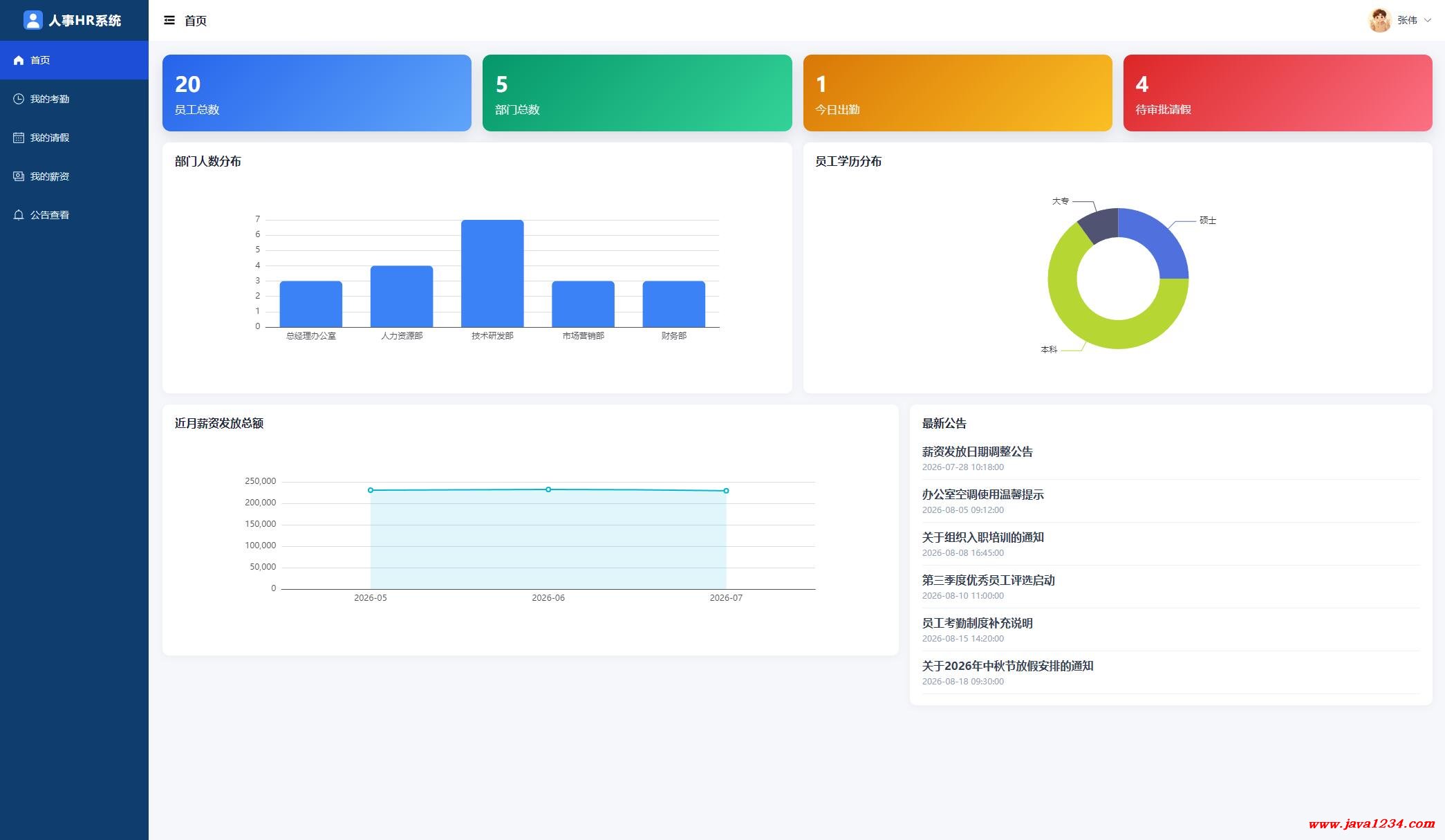The image size is (1445, 840).
Task: Click the salary icon beside 我的薪资
Action: pyautogui.click(x=19, y=176)
